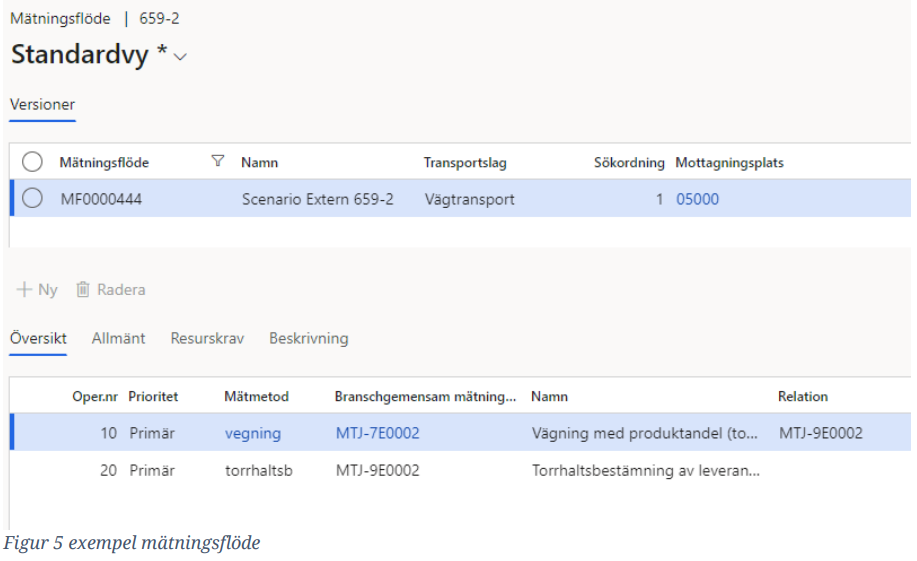Open the 05000 Mottagningsplats link

click(697, 199)
